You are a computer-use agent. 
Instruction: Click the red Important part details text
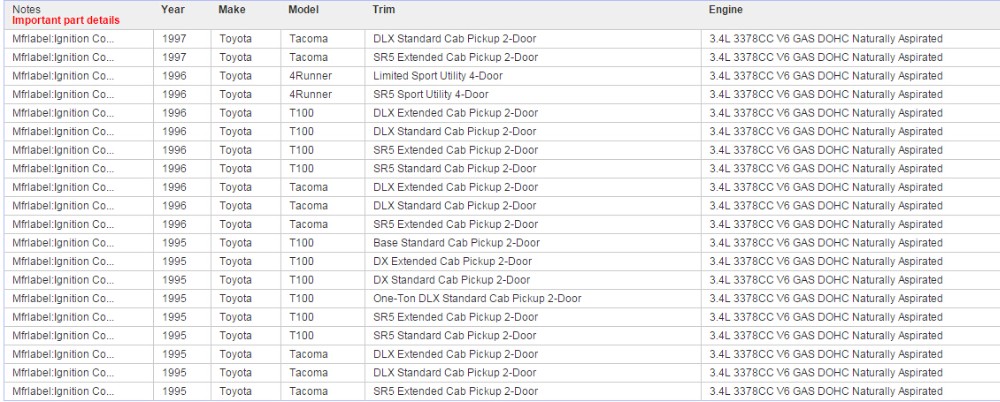click(65, 20)
